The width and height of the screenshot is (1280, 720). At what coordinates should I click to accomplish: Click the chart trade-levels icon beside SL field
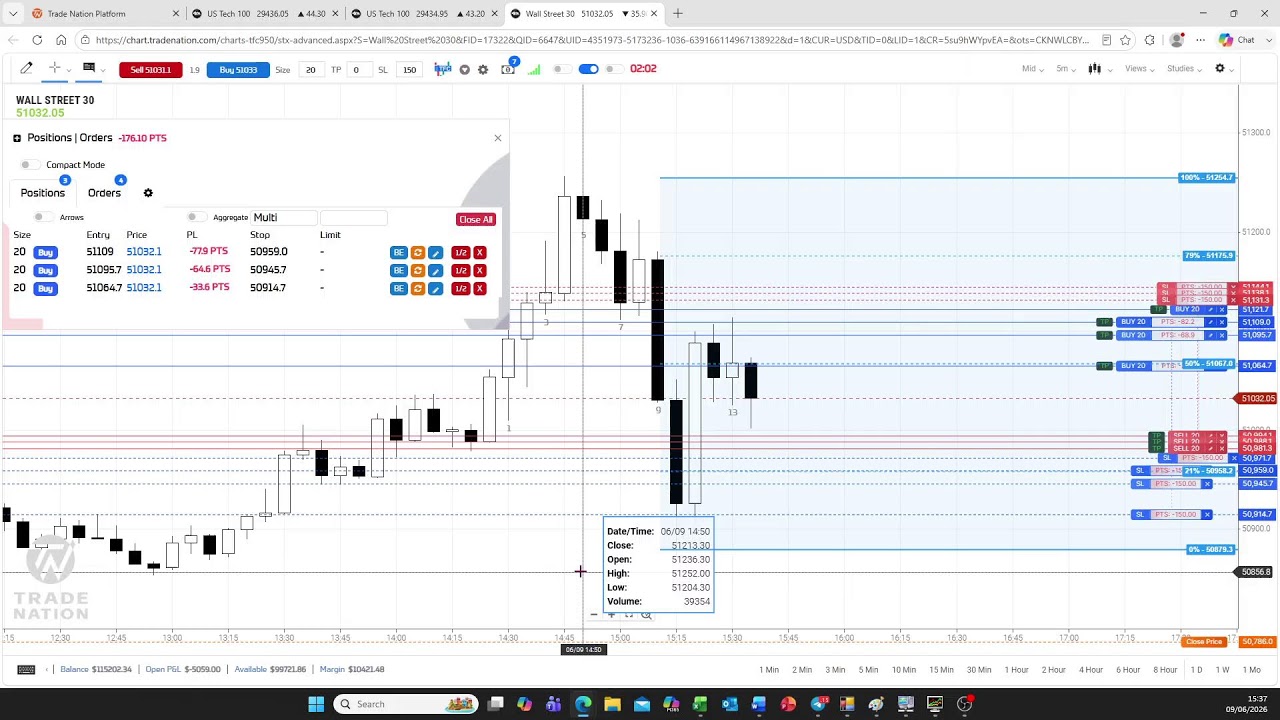(x=443, y=69)
